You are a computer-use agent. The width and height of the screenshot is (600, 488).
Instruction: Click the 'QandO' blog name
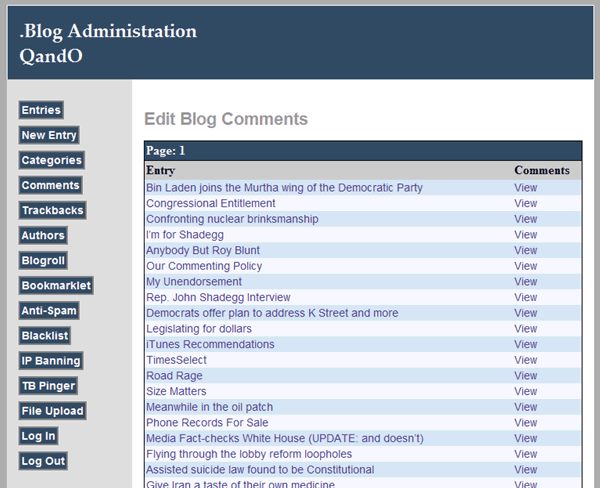tap(51, 56)
